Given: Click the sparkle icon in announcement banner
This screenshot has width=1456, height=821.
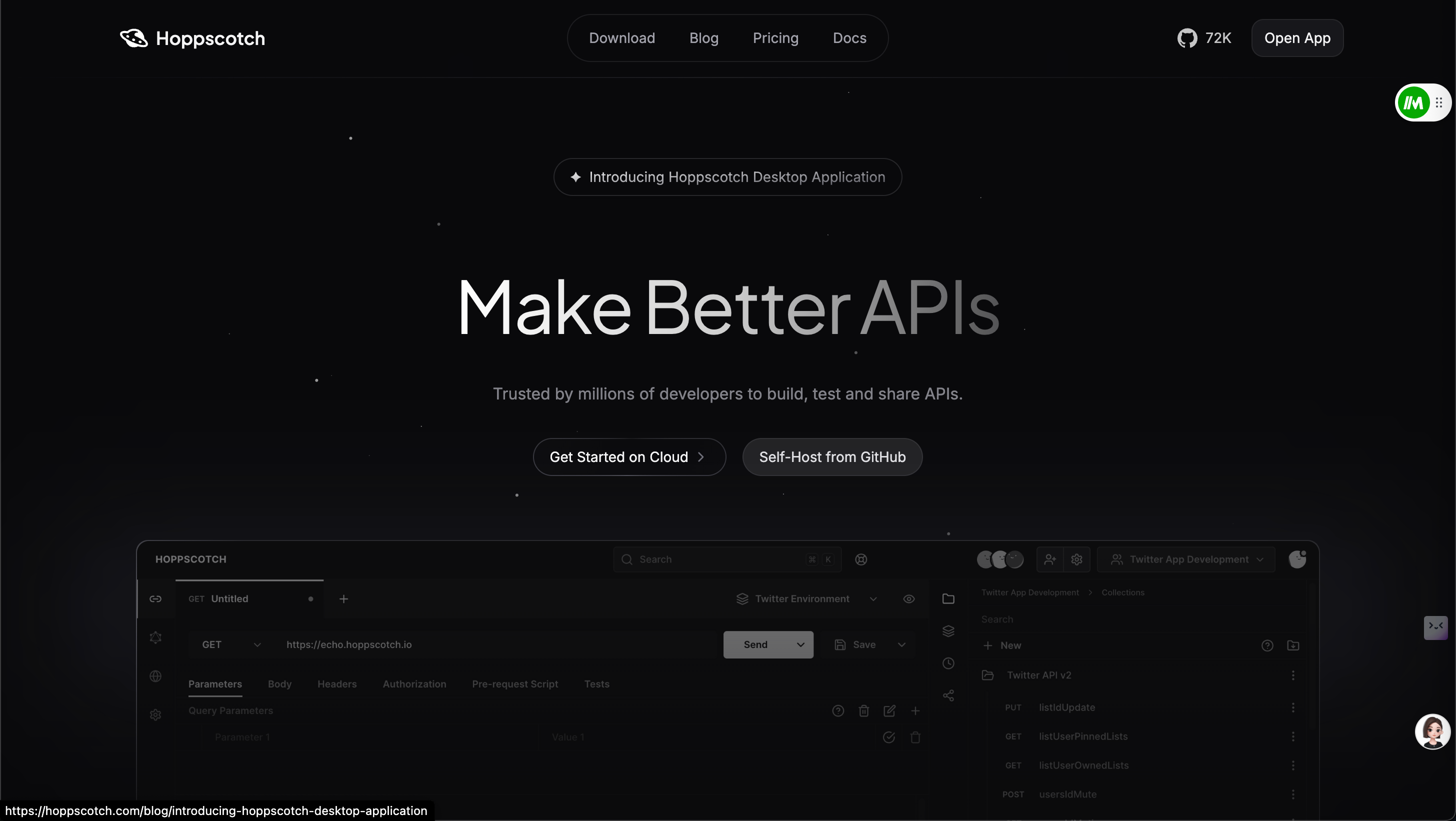Looking at the screenshot, I should (575, 177).
